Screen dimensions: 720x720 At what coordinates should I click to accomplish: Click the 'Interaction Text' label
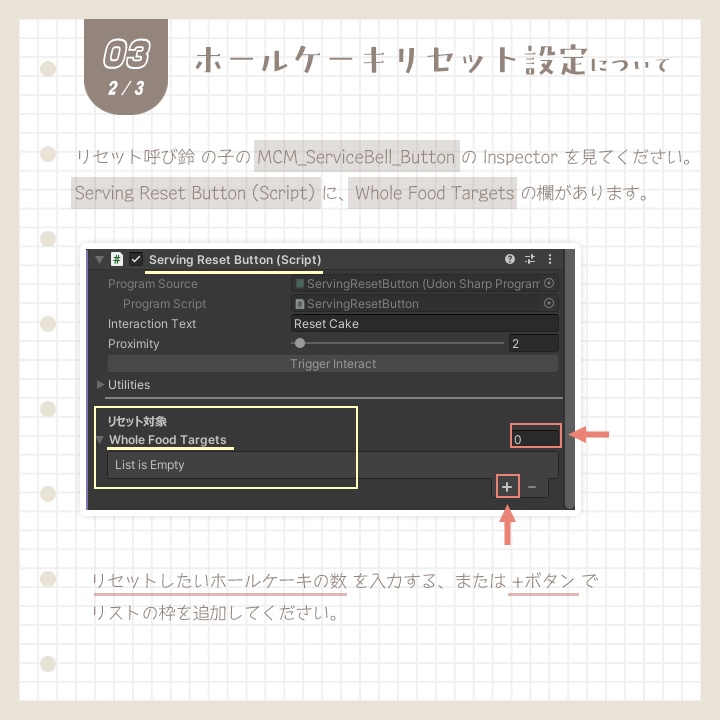pyautogui.click(x=152, y=324)
